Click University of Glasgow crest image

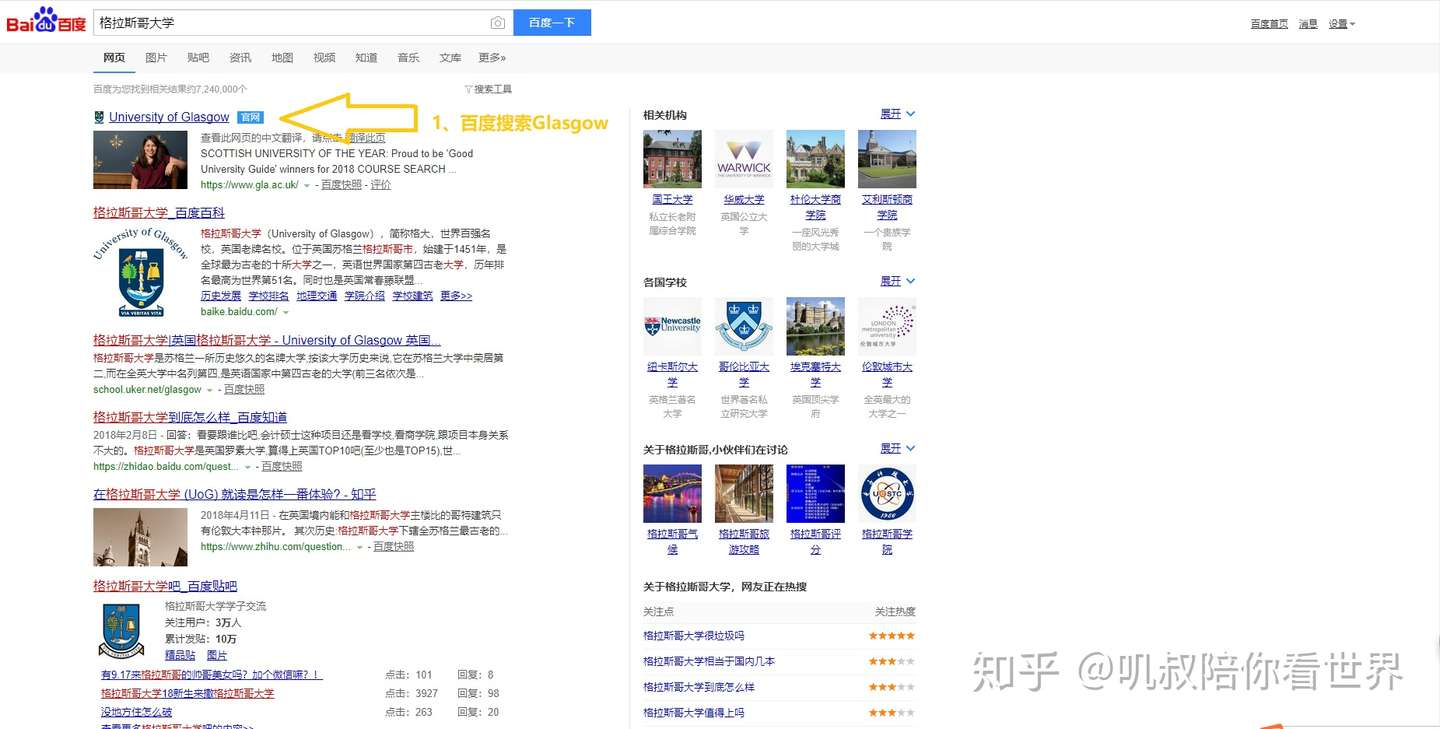140,272
